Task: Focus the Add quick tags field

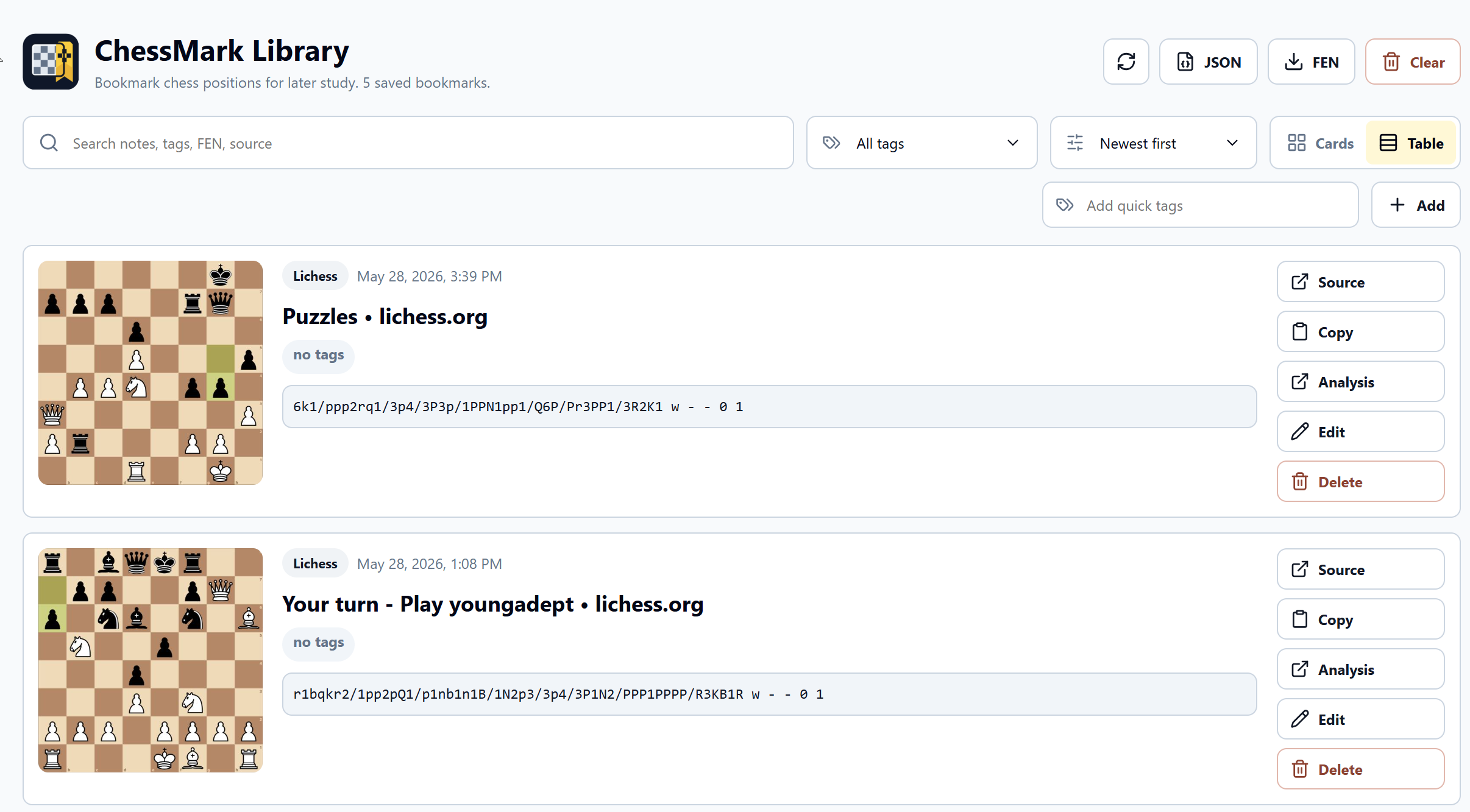Action: tap(1200, 205)
